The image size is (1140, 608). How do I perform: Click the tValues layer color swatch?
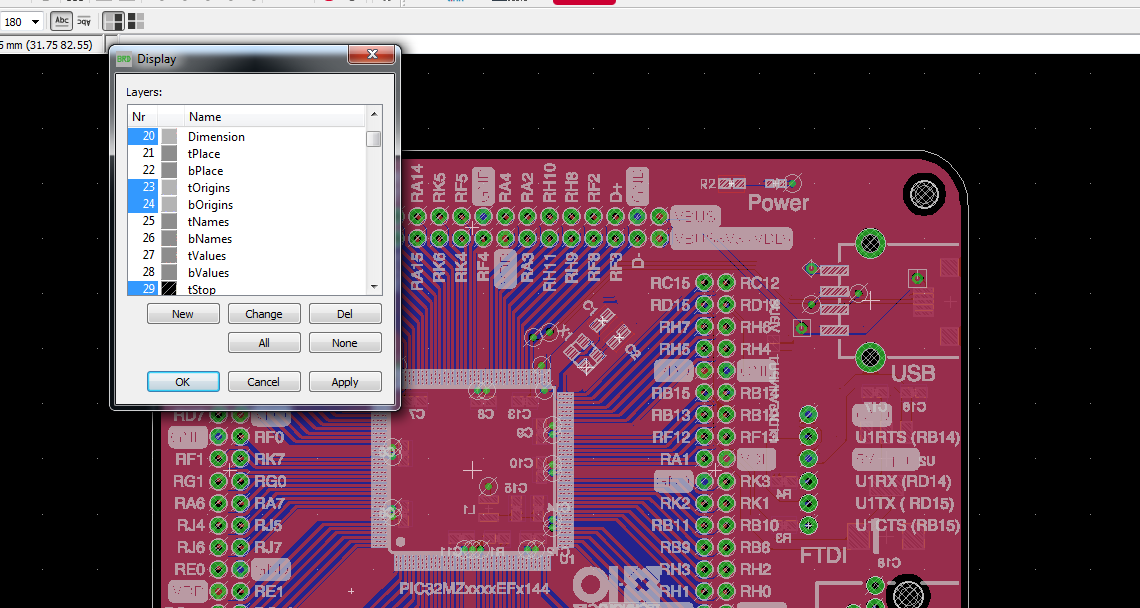point(169,255)
